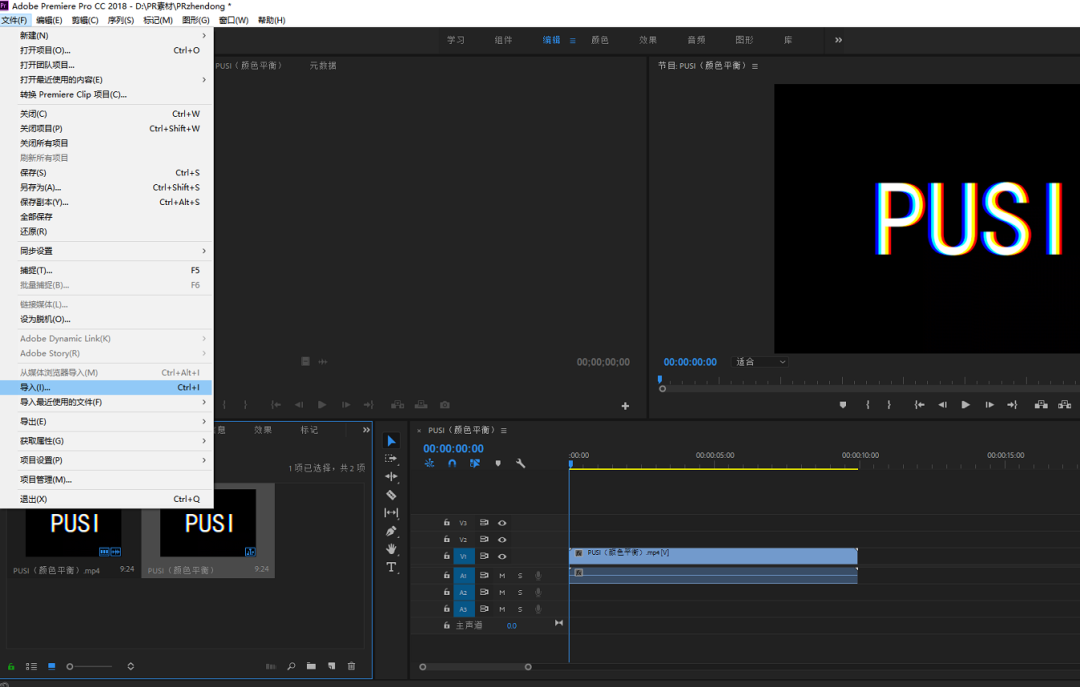Choose Save (保存) from File menu
The image size is (1080, 687).
(106, 173)
